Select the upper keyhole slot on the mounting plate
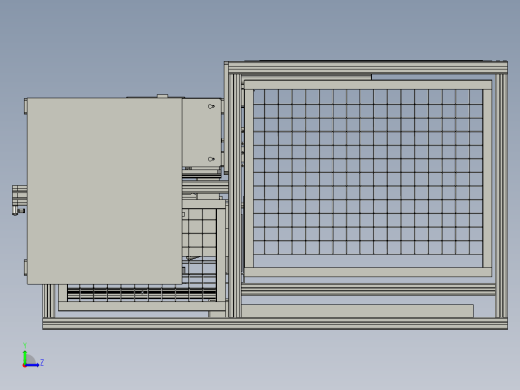Image resolution: width=520 pixels, height=390 pixels. (x=211, y=106)
